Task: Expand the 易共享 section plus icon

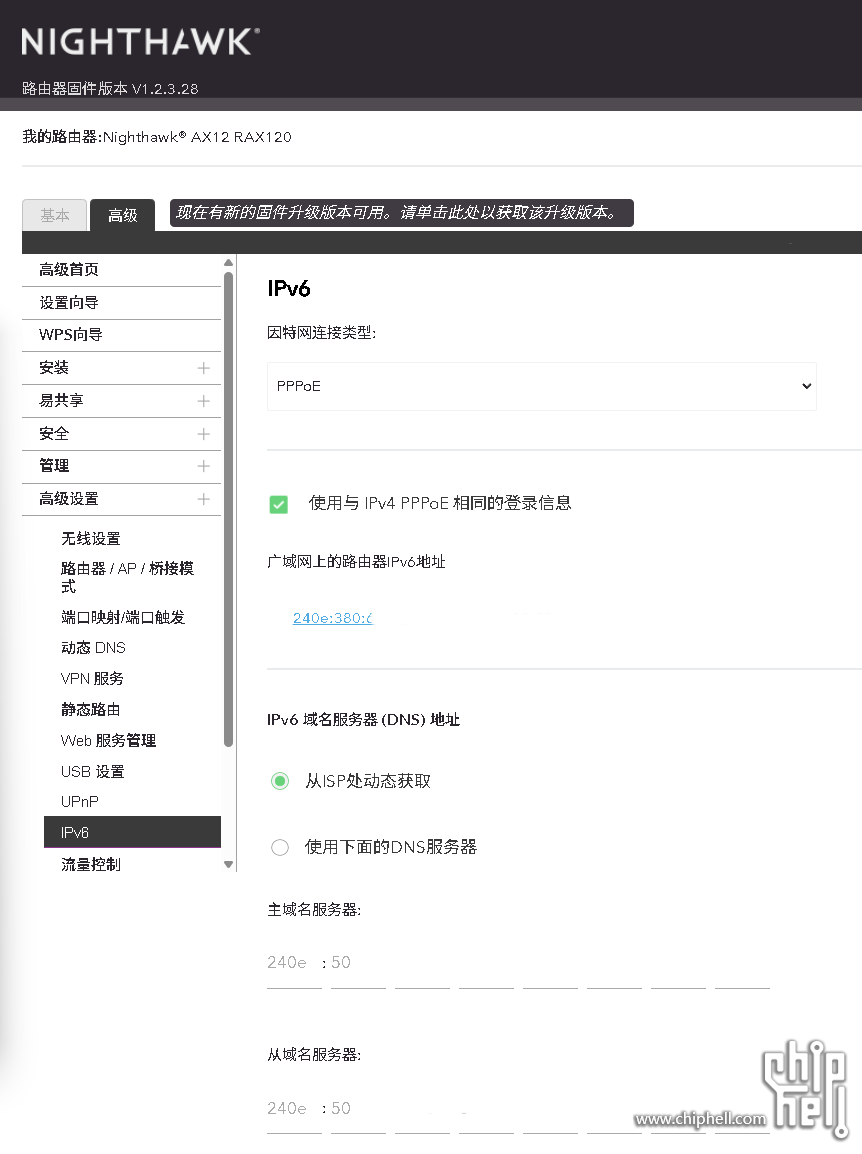Action: click(204, 401)
